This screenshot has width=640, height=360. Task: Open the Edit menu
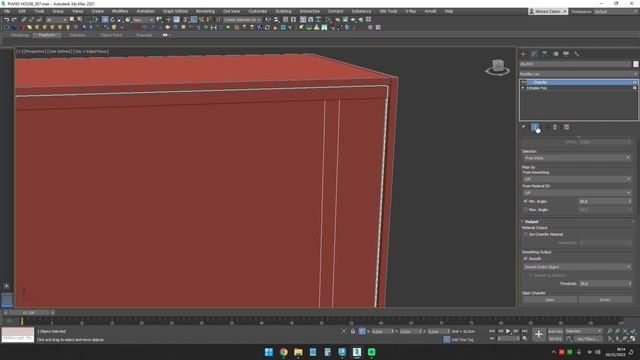pyautogui.click(x=22, y=11)
